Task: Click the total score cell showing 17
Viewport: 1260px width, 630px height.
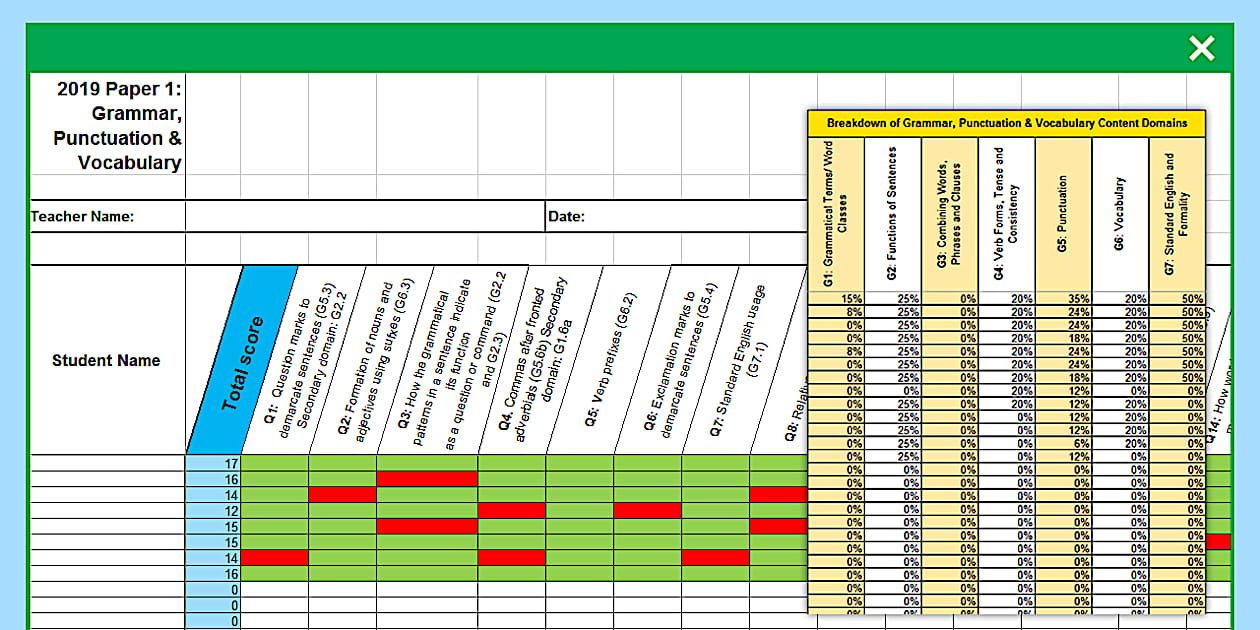Action: 213,463
